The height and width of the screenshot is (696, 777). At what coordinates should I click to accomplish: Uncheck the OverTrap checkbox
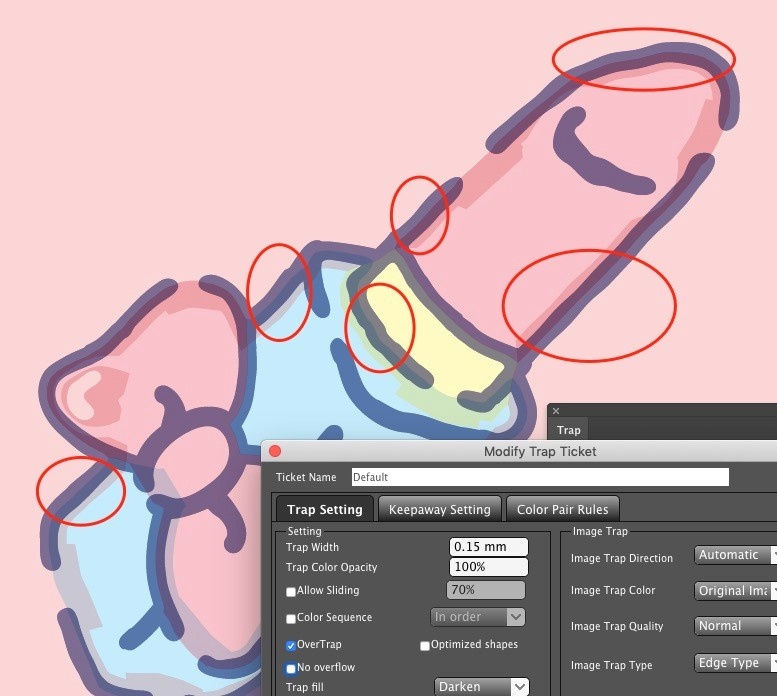click(291, 645)
